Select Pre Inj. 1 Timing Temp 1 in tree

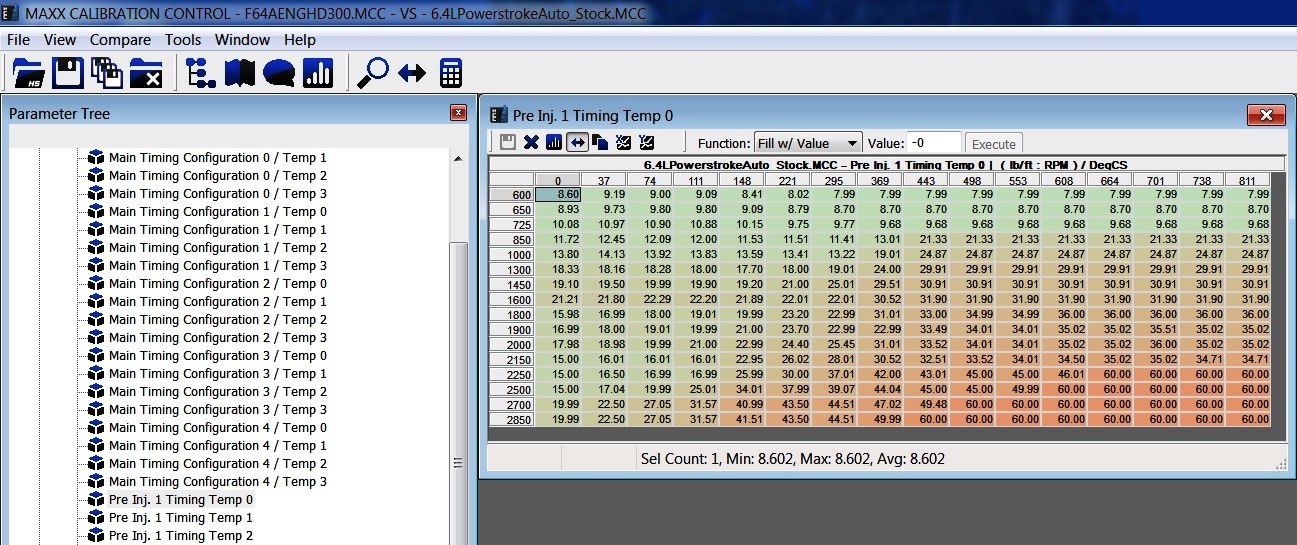tap(180, 518)
